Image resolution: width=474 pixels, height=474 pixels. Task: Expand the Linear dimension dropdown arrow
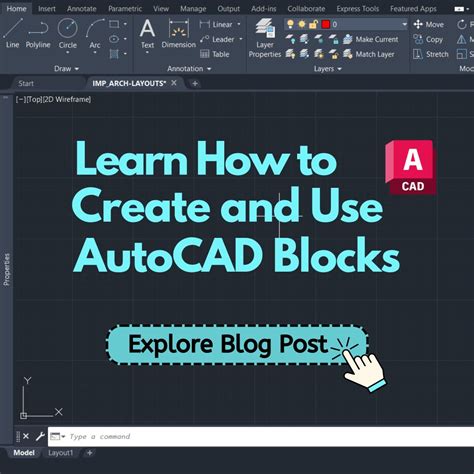pos(239,24)
